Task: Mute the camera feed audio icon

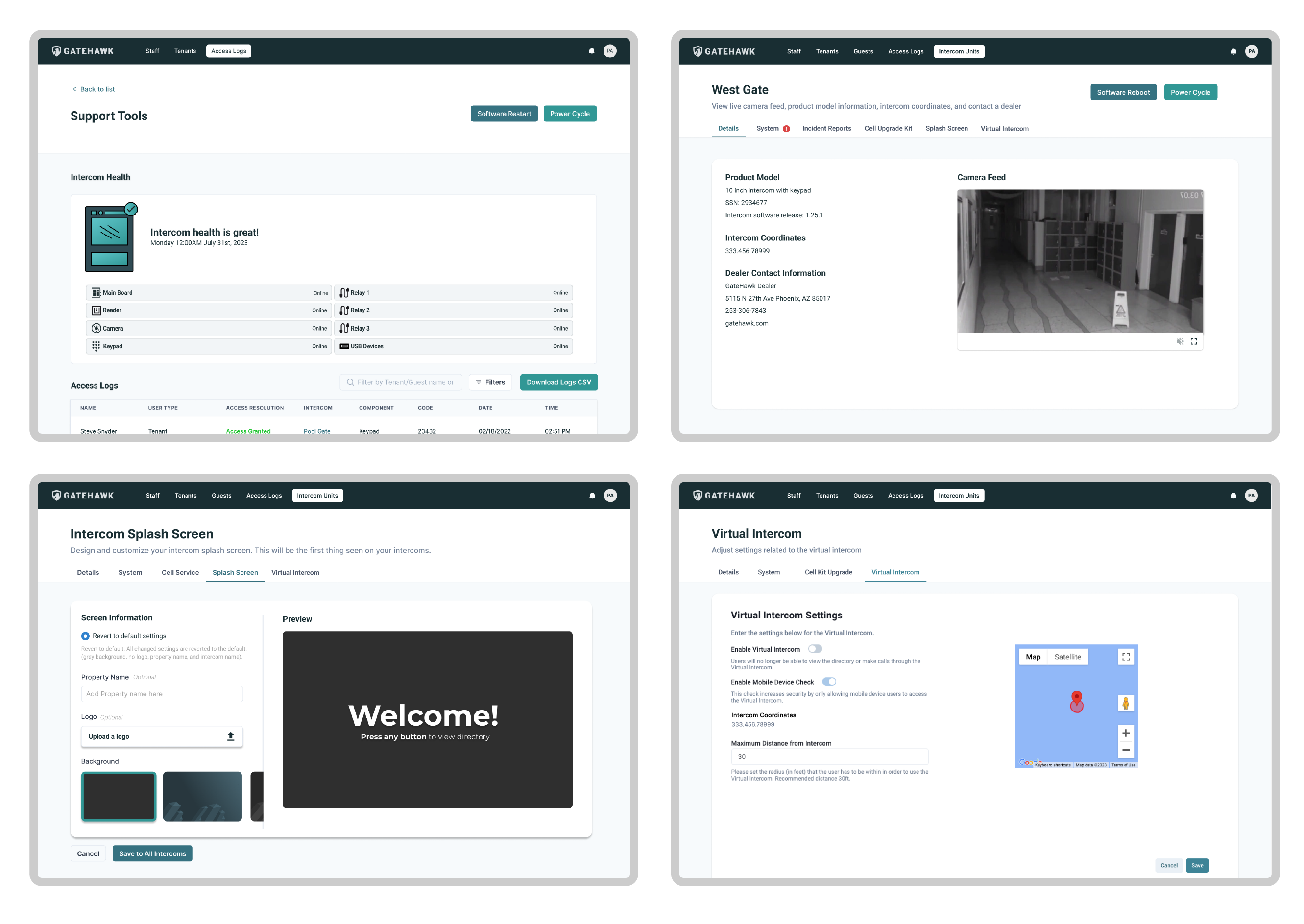Action: coord(1180,341)
